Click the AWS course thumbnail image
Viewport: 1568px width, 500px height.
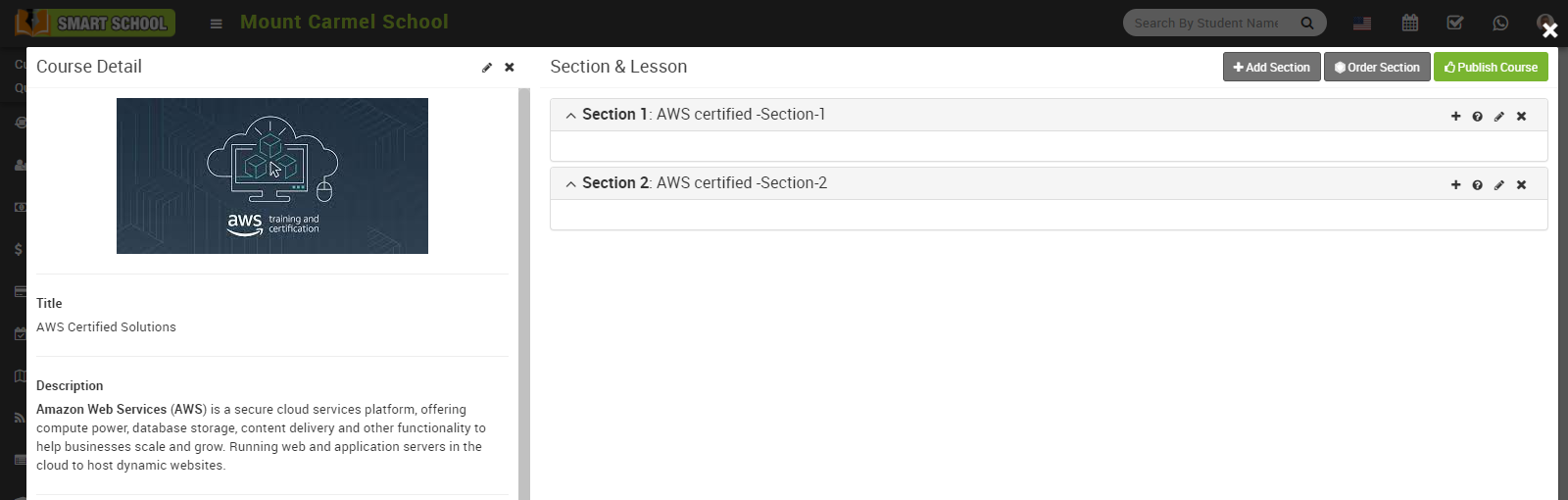tap(272, 175)
